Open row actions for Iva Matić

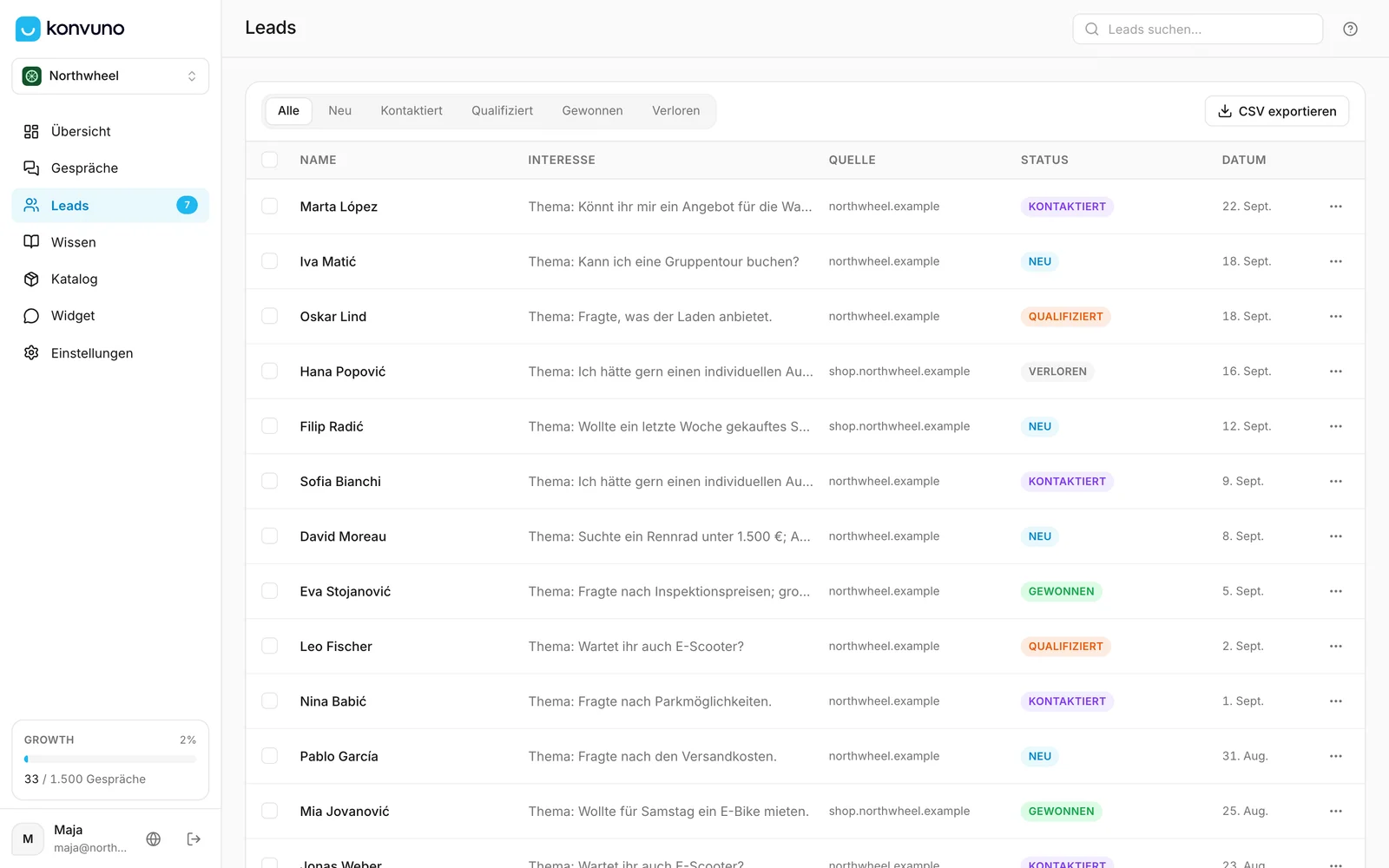click(x=1335, y=261)
